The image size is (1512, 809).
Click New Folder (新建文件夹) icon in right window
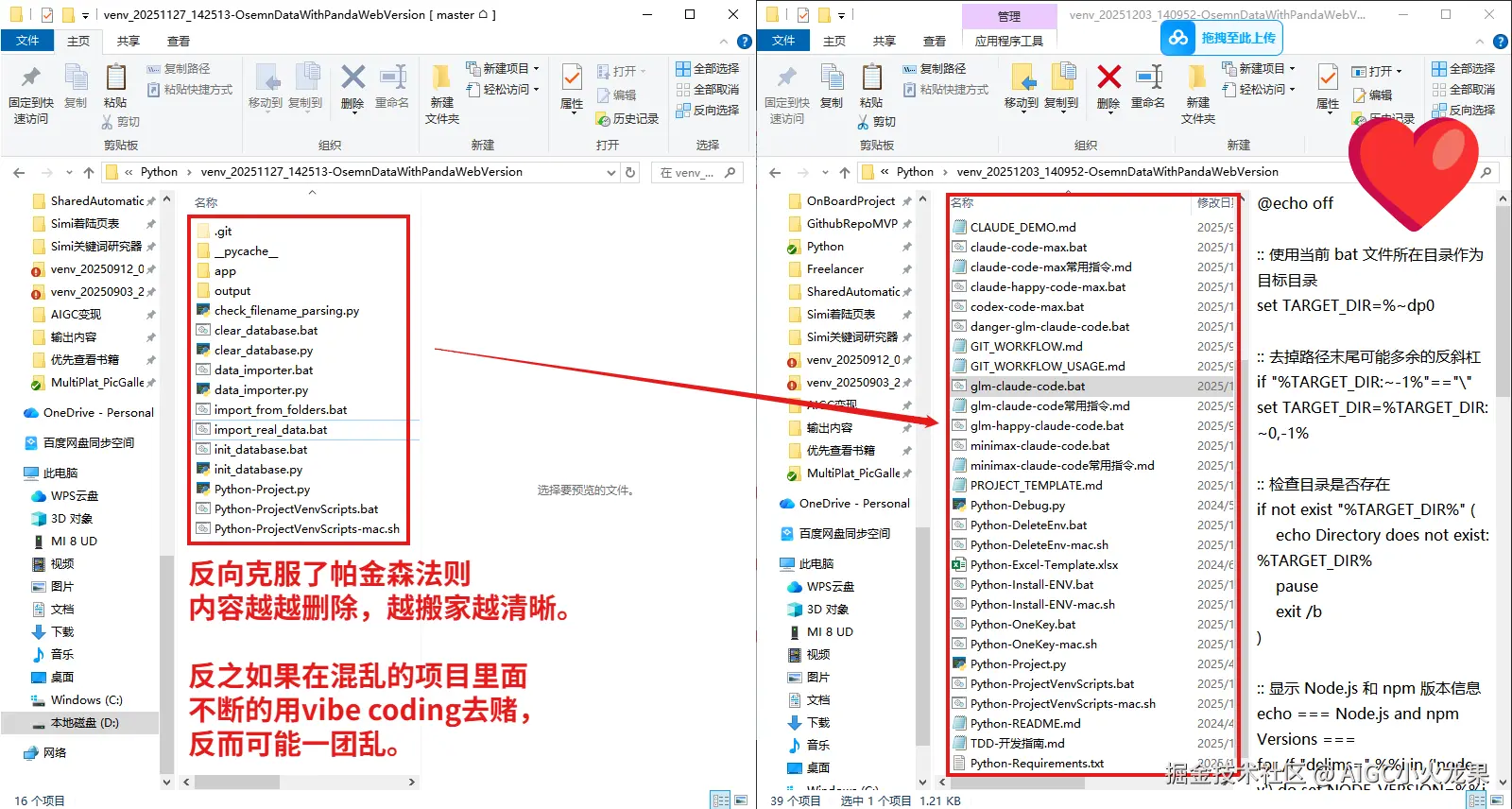[1198, 95]
